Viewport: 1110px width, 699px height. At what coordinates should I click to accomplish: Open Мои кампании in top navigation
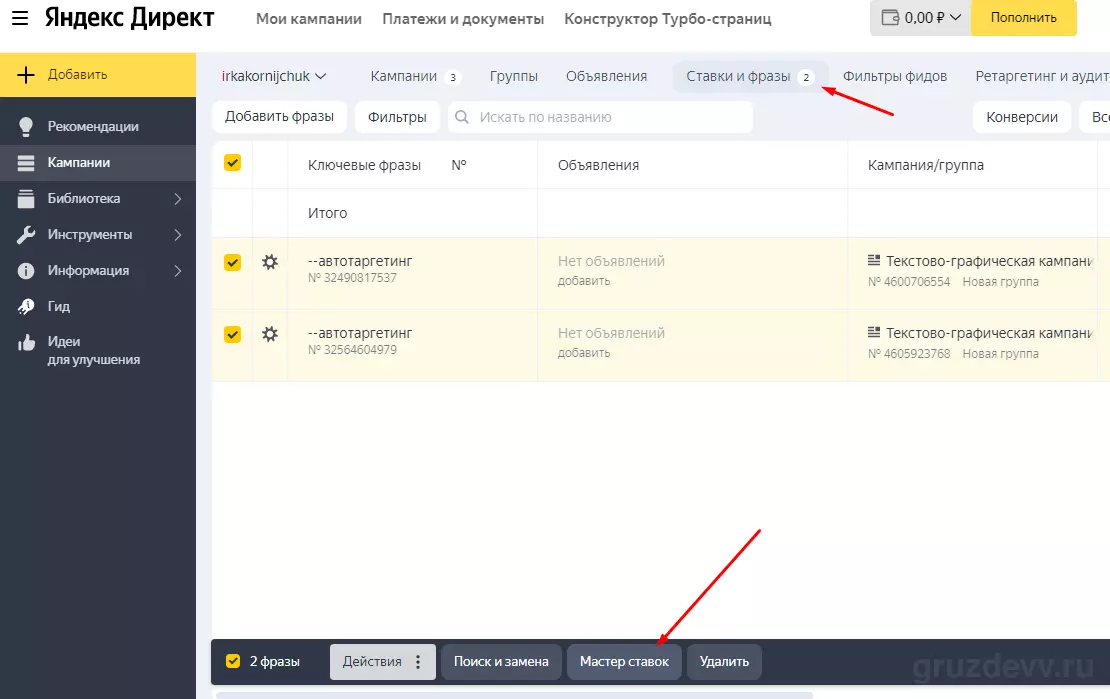(x=309, y=19)
